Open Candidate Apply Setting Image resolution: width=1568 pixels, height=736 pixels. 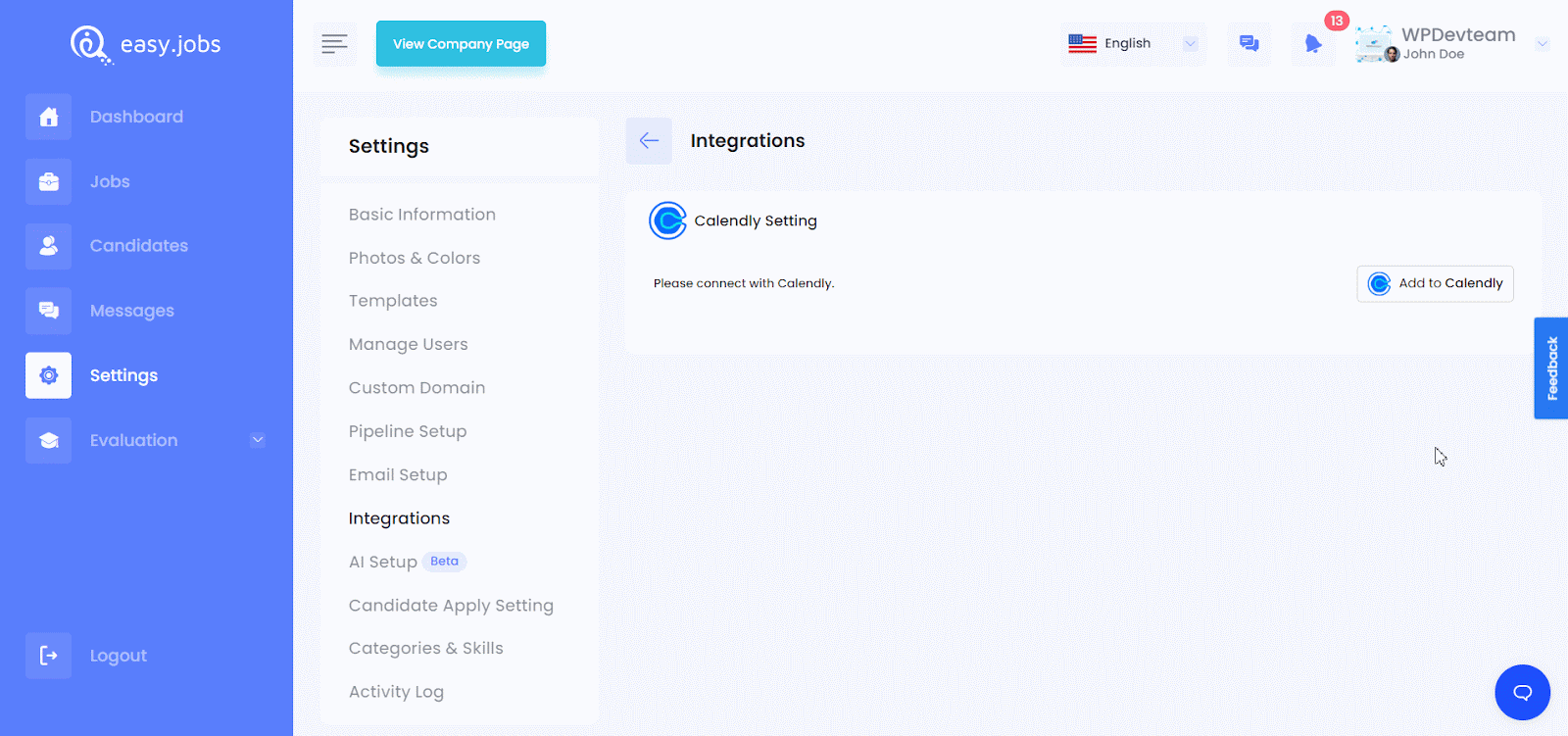(x=451, y=606)
